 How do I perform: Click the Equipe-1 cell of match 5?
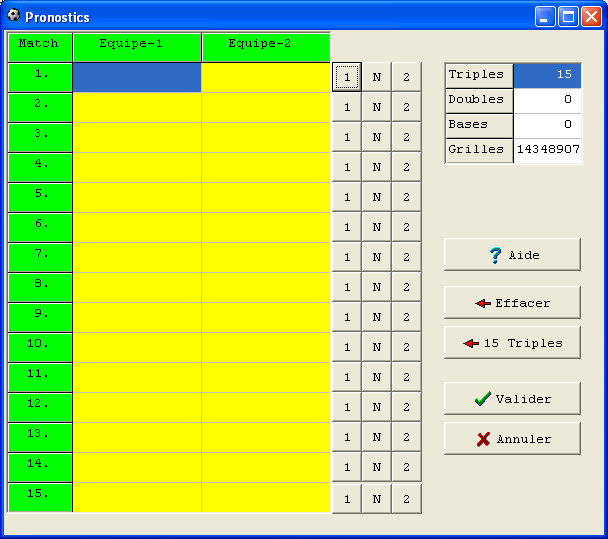click(x=137, y=197)
